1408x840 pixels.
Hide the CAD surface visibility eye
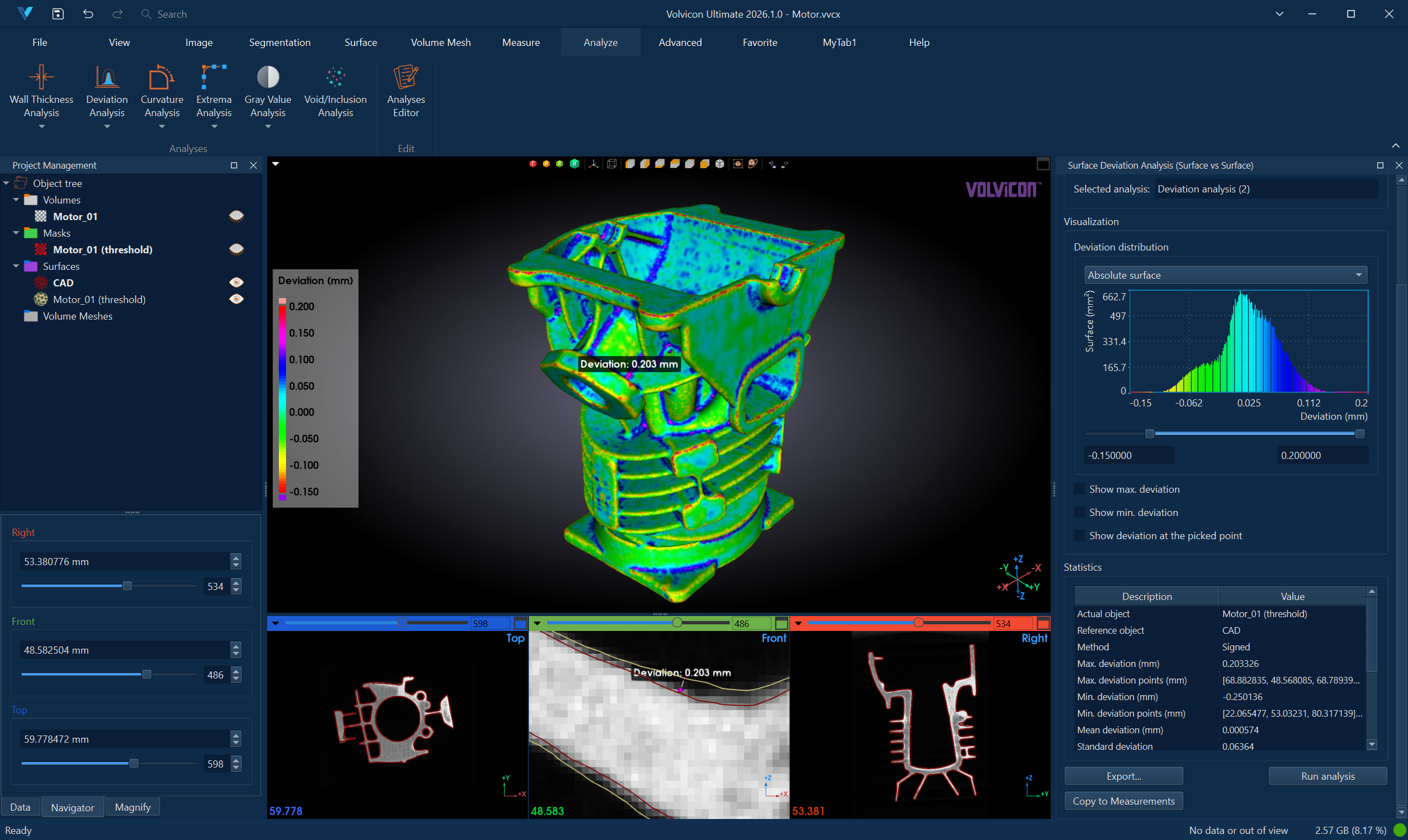[x=236, y=283]
